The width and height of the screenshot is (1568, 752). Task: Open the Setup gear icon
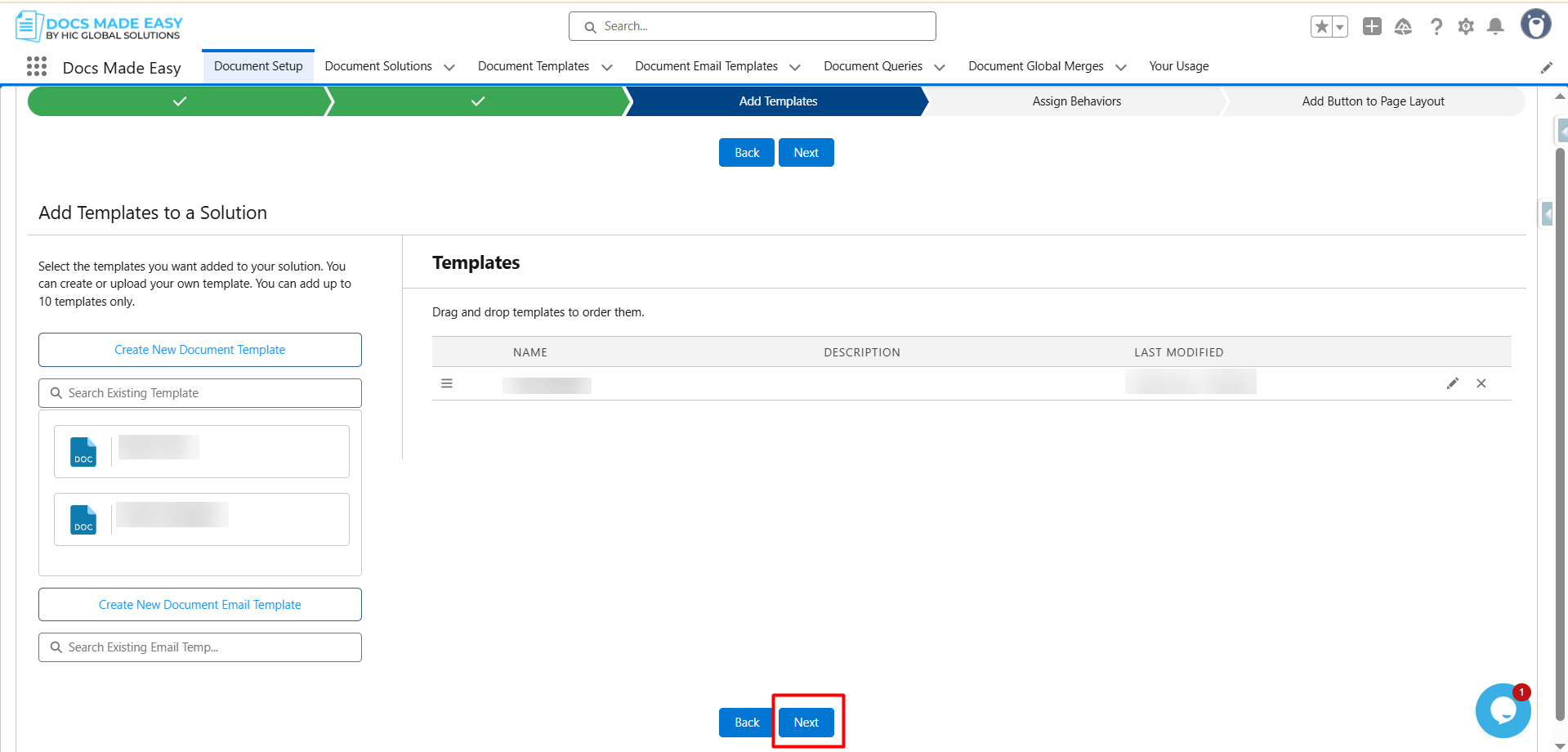pos(1466,27)
